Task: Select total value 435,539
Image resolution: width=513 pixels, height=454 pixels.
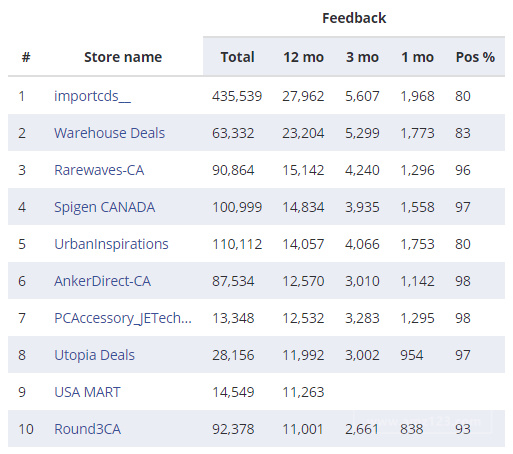Action: point(237,96)
